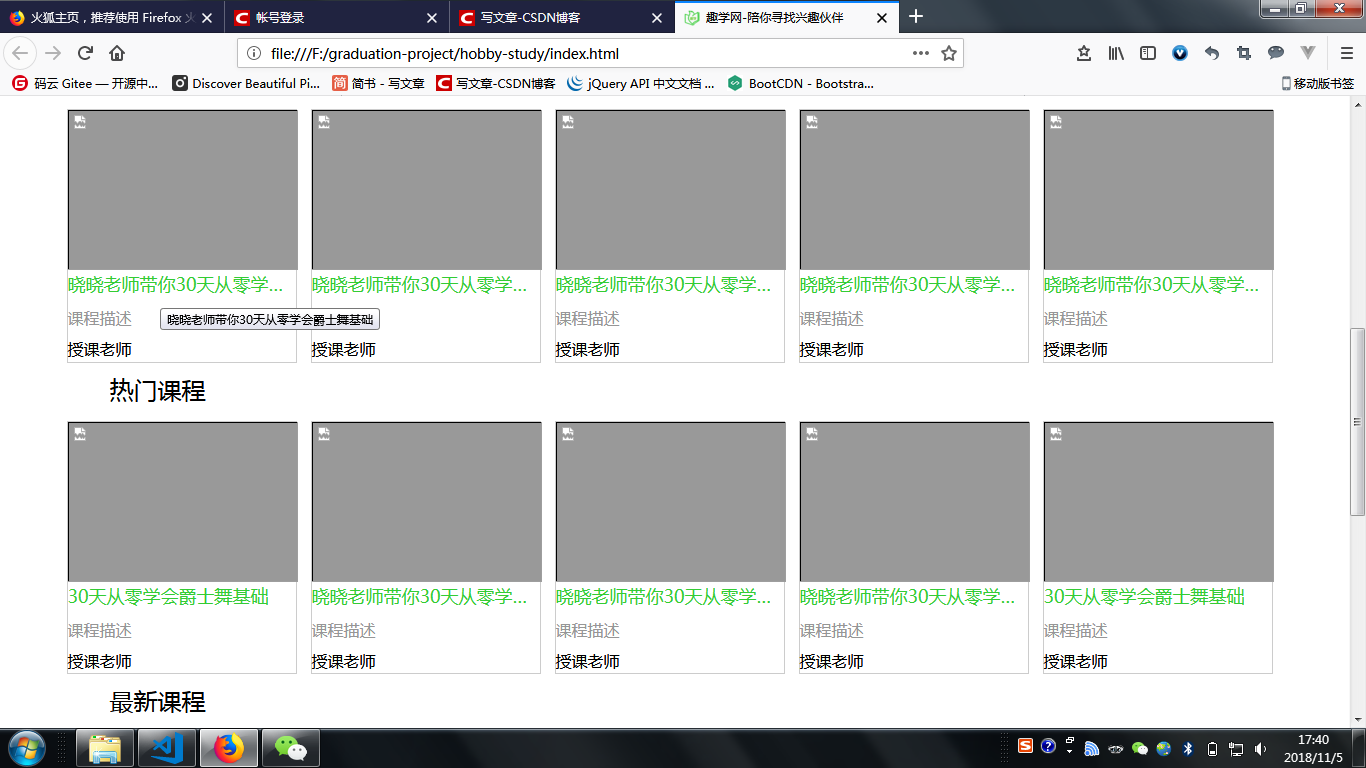This screenshot has height=768, width=1366.
Task: Open Discover Beautiful Pi... bookmark
Action: (246, 84)
